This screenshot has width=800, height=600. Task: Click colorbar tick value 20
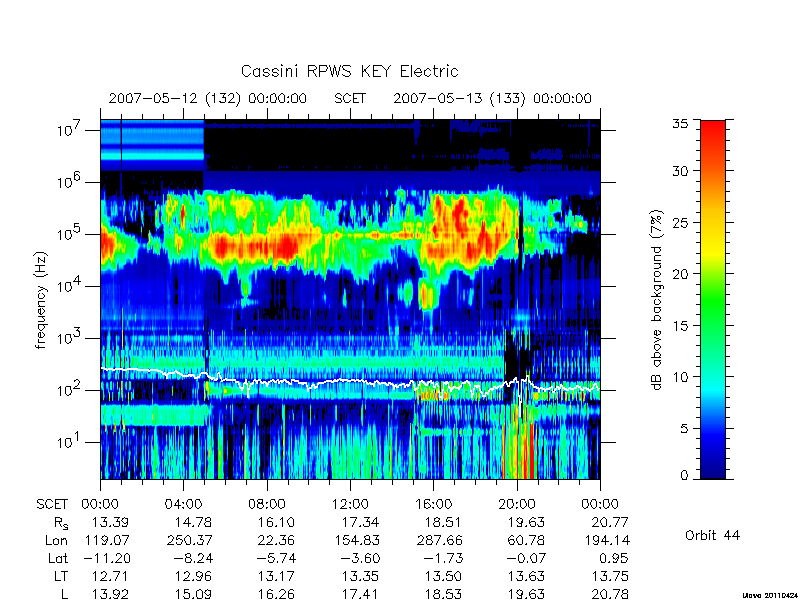pos(680,273)
